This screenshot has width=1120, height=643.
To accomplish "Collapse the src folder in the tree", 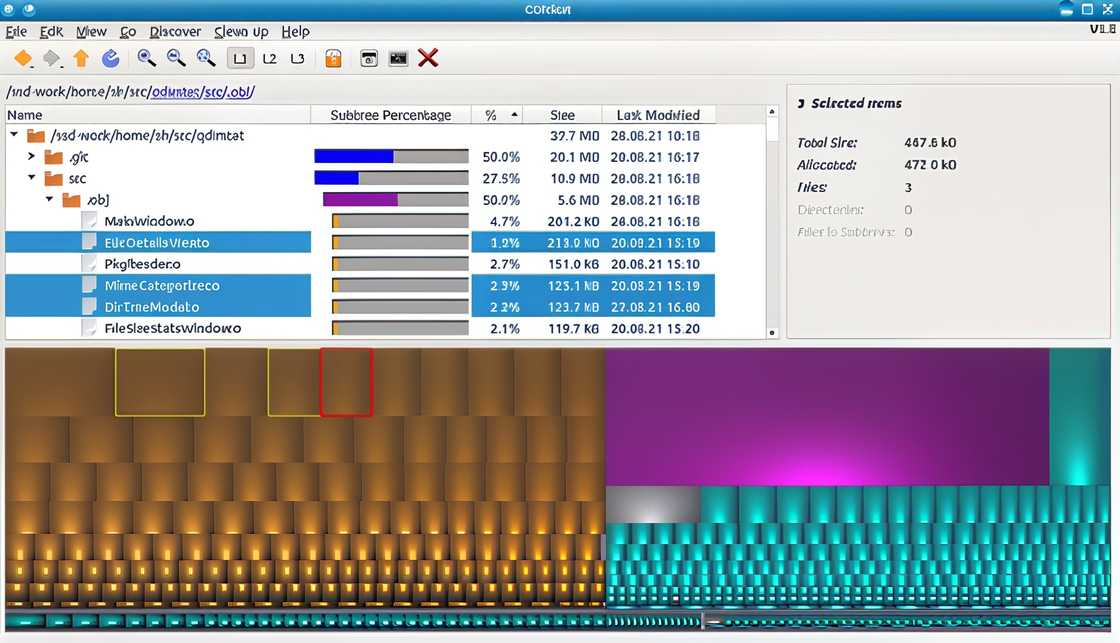I will pos(31,178).
